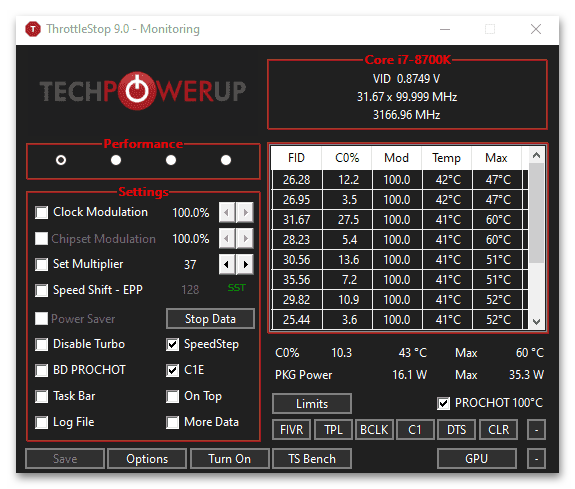Click the Clock Modulation increase arrow
This screenshot has height=489, width=575.
(x=245, y=212)
